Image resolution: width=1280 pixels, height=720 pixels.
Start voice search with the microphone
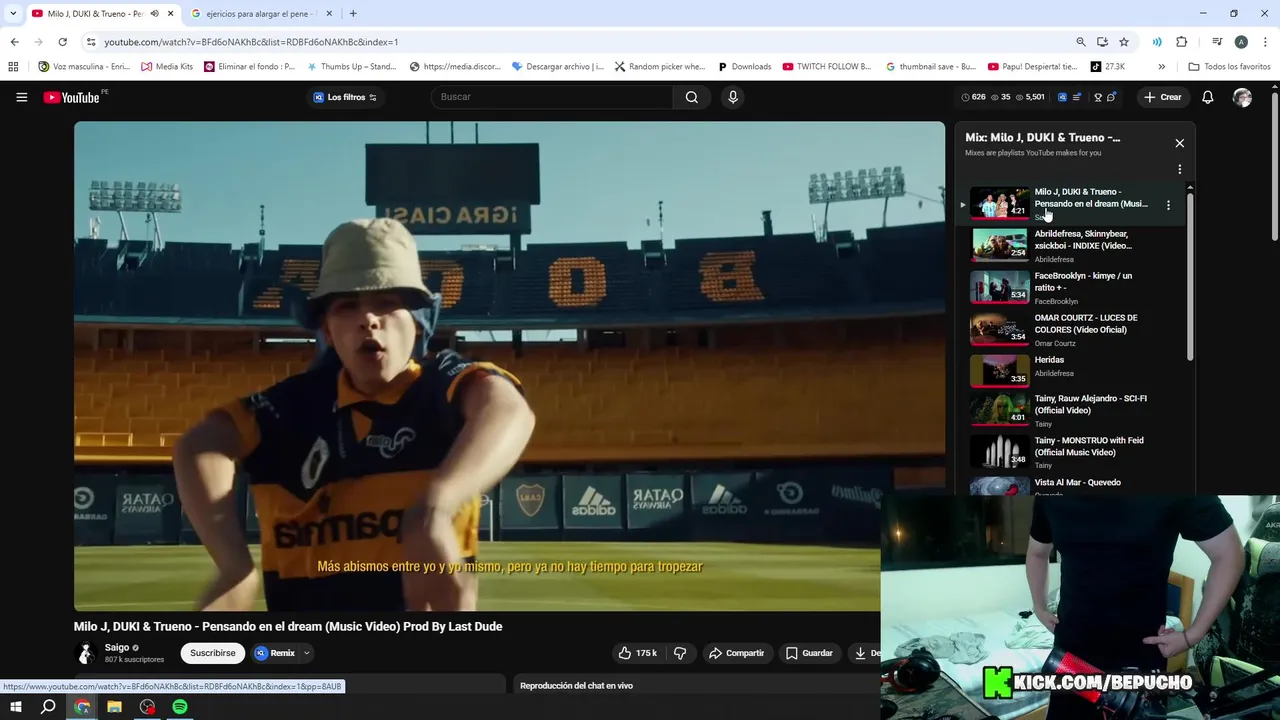733,97
